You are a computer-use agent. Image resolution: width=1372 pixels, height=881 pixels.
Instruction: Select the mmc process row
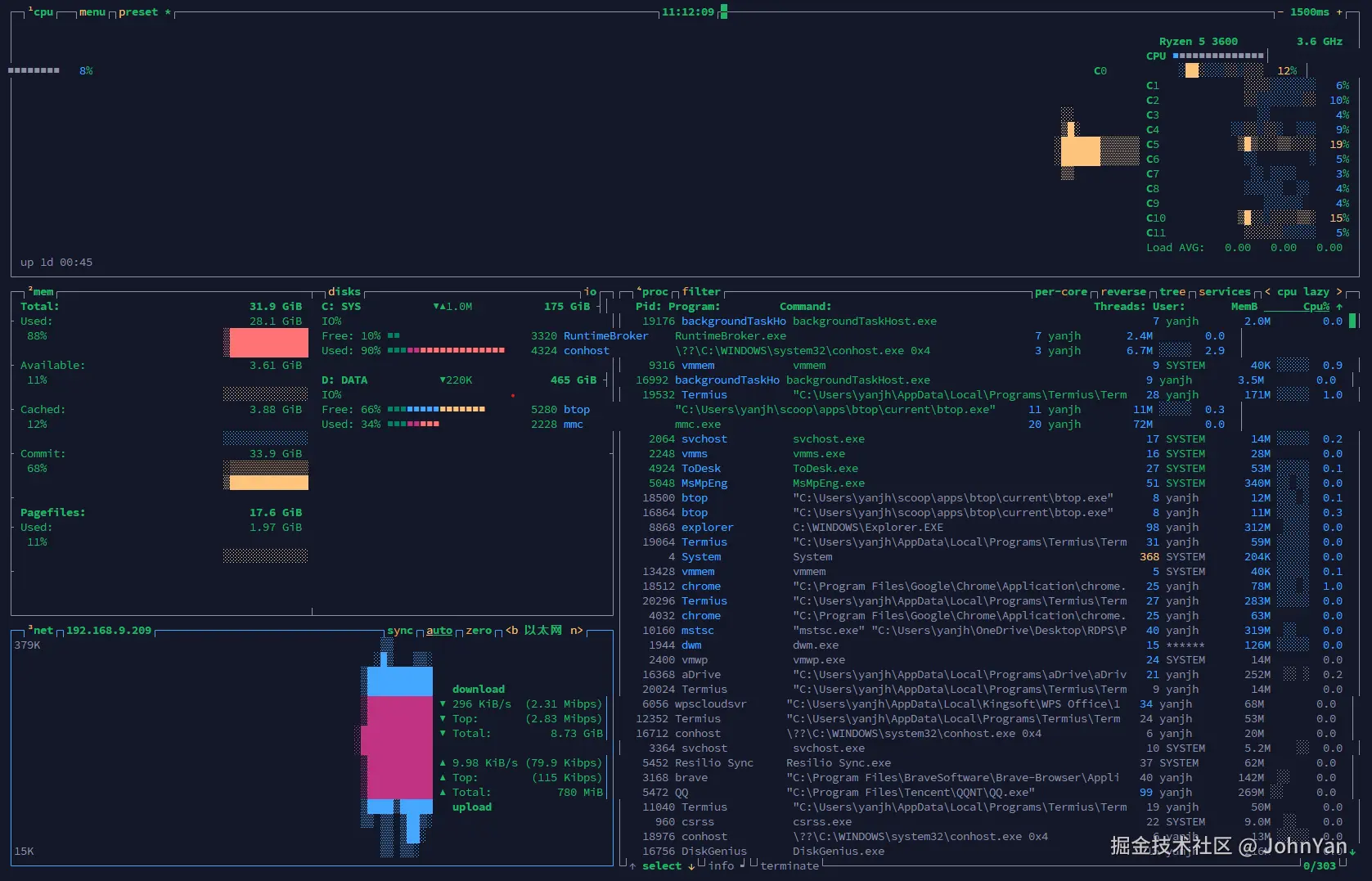878,425
